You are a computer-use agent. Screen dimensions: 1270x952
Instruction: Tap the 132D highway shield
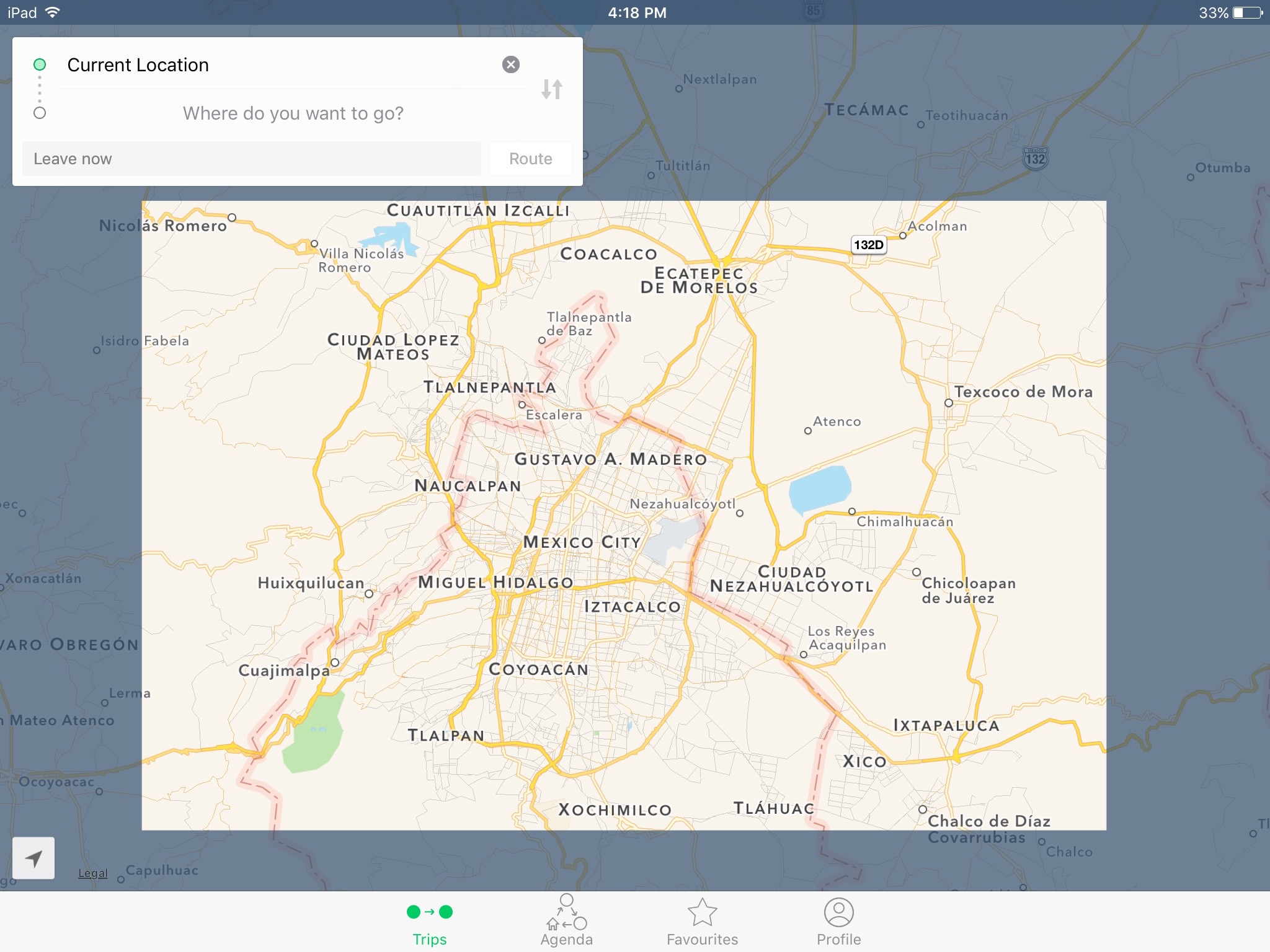868,245
